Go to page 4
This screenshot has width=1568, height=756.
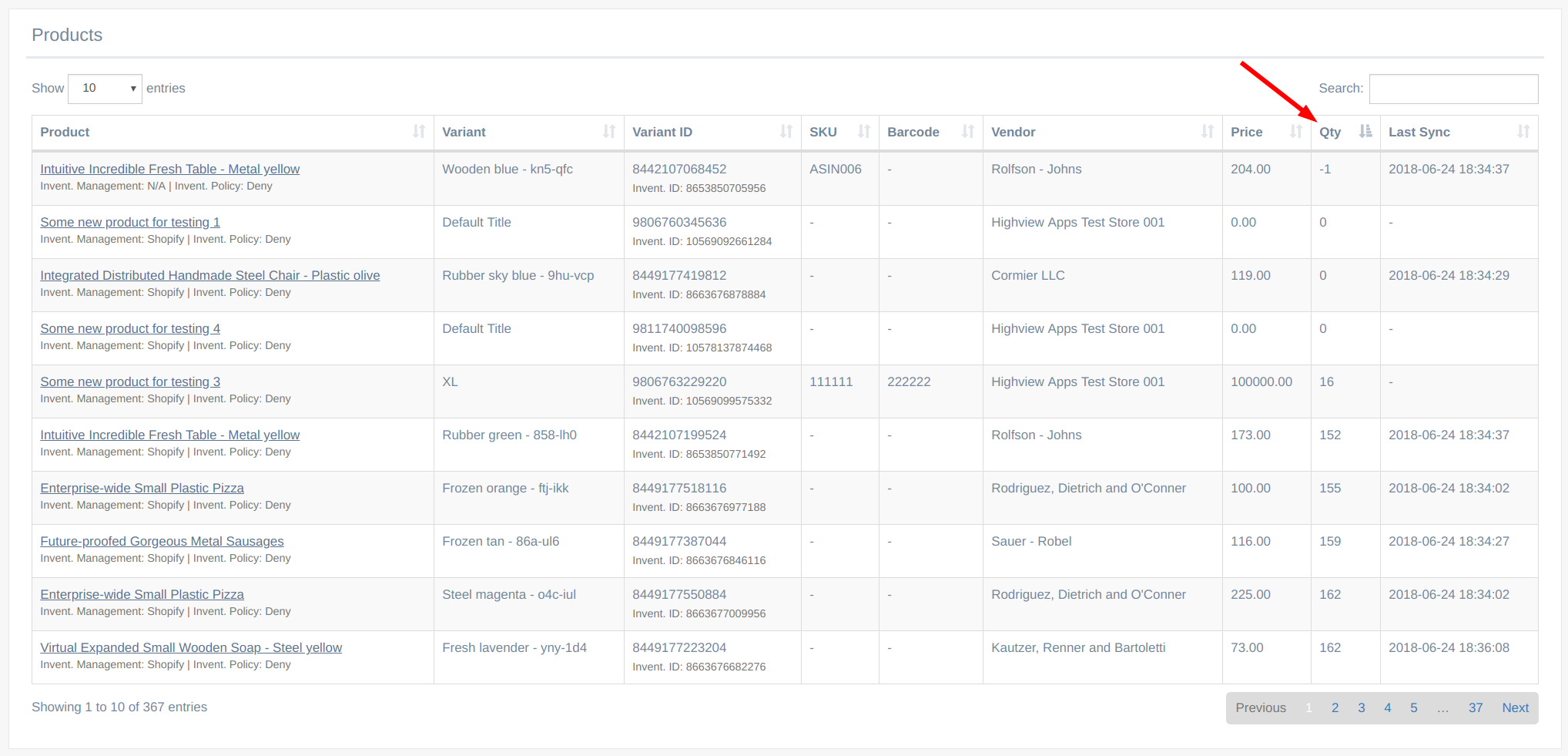pyautogui.click(x=1387, y=707)
